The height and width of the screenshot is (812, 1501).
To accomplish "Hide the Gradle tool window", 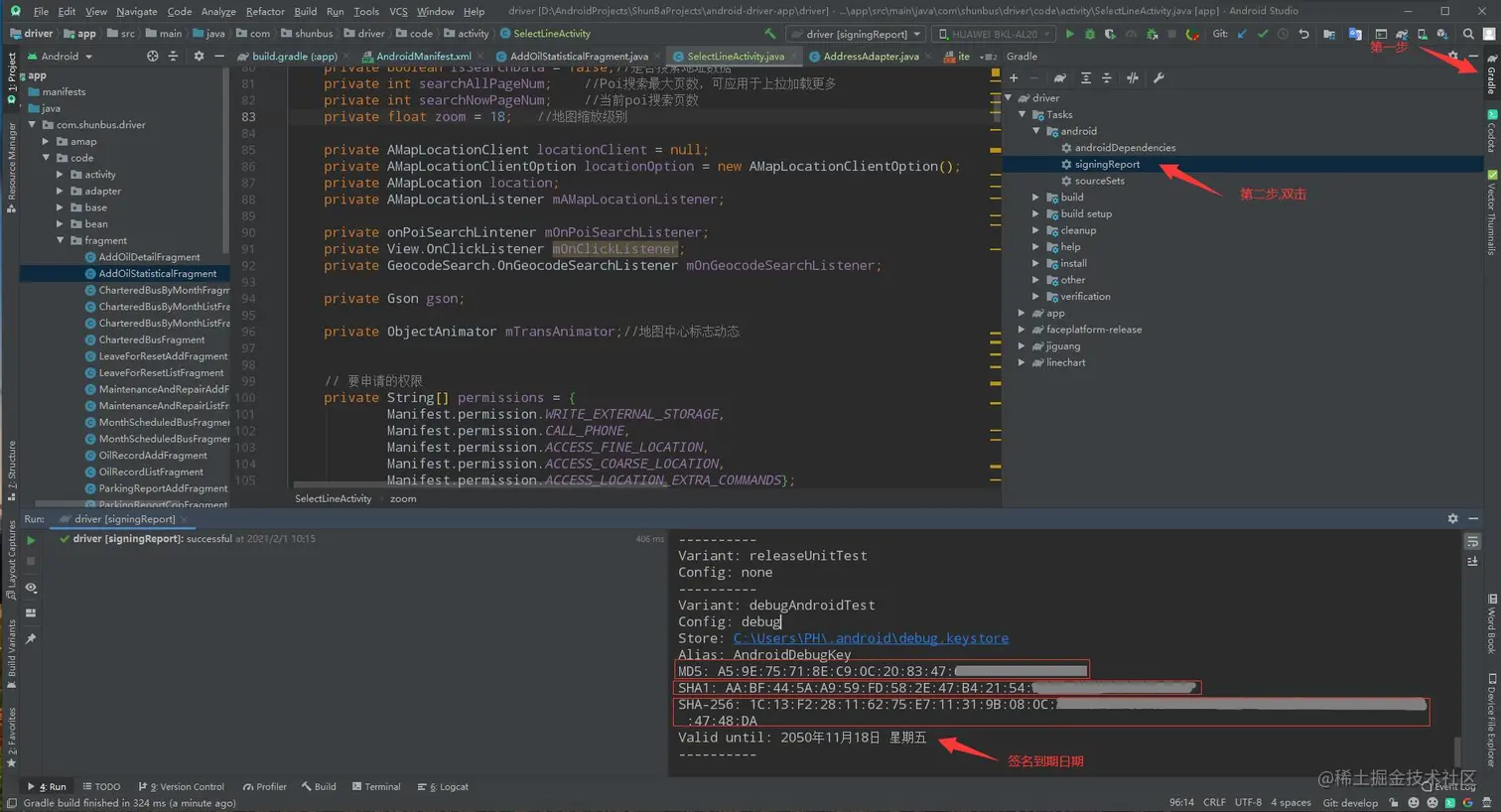I will tap(1473, 57).
